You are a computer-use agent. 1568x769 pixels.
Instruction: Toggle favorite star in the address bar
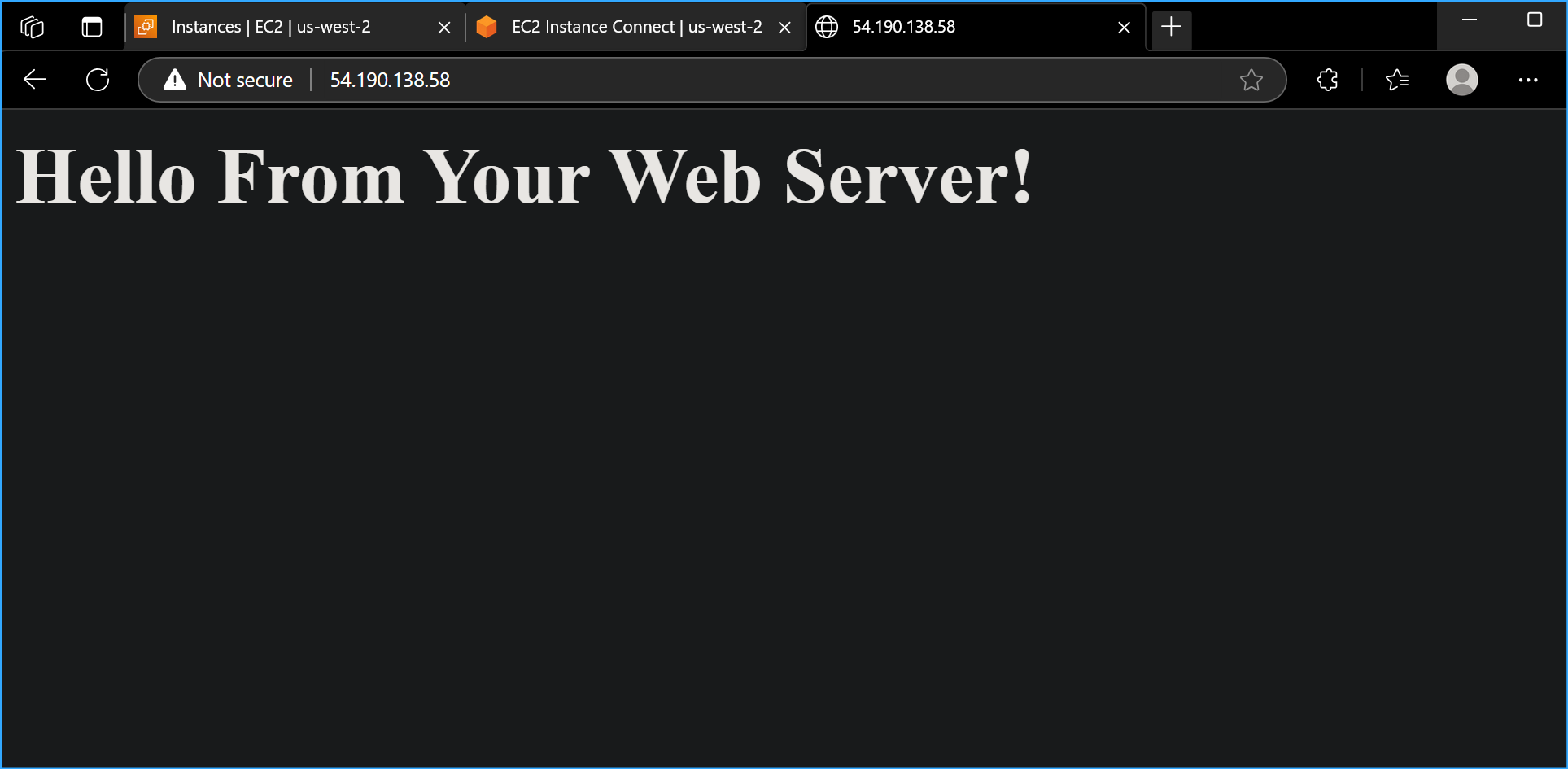pos(1251,80)
